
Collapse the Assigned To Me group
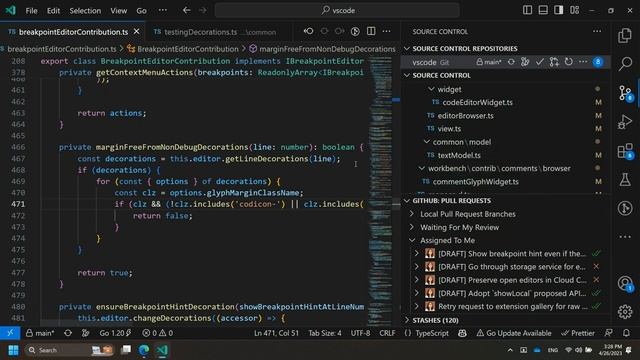coord(447,240)
